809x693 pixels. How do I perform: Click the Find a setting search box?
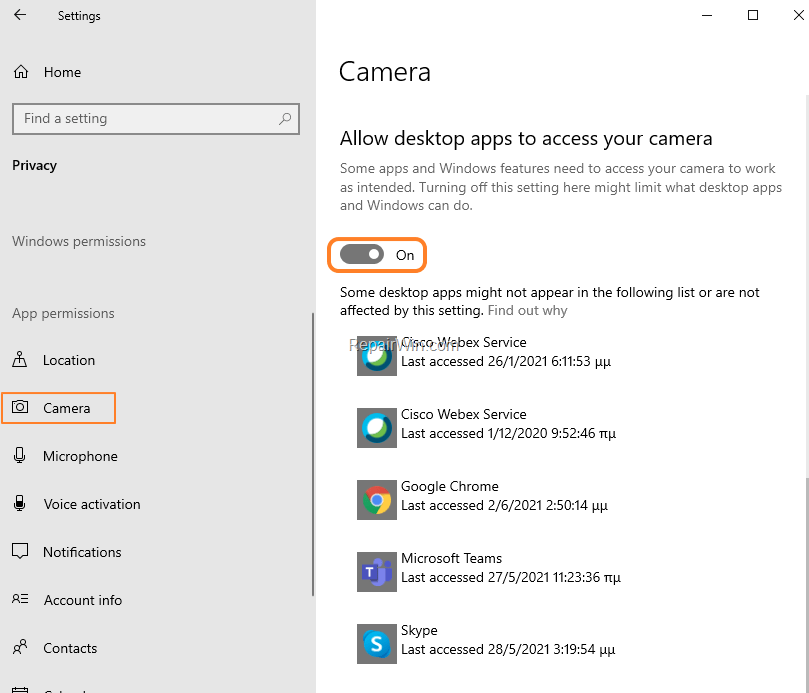coord(155,118)
